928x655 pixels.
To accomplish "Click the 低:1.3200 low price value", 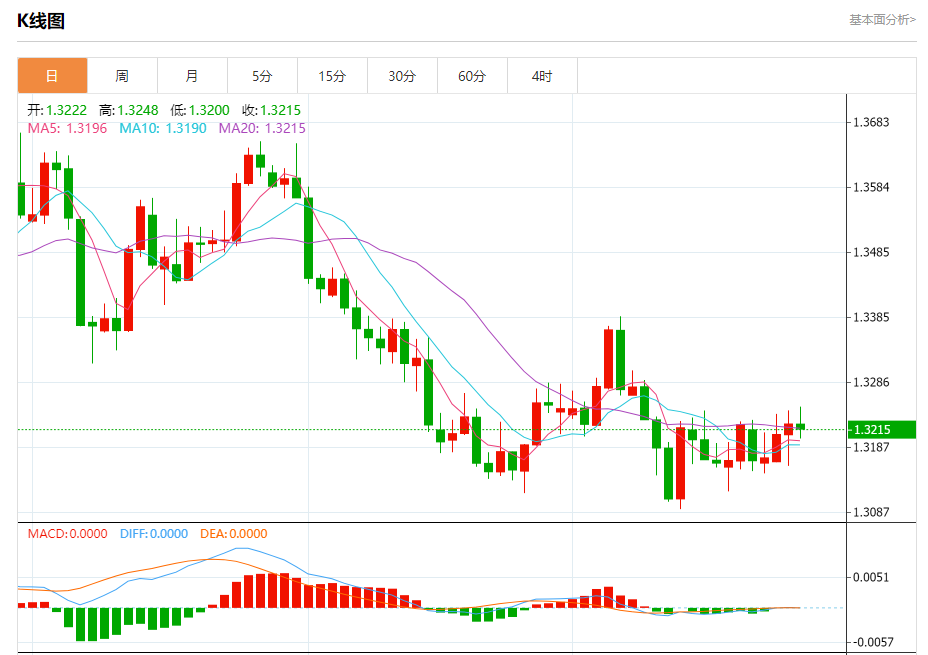I will click(200, 110).
